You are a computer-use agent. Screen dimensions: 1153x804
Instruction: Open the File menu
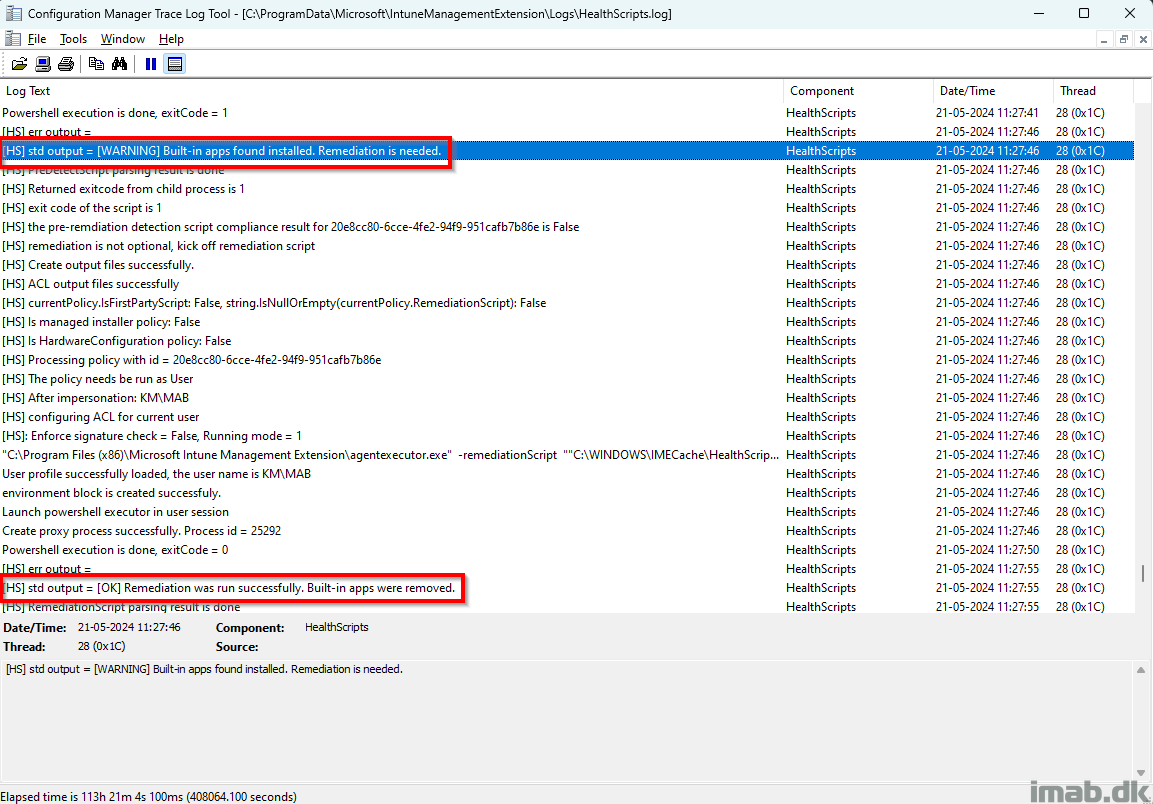(x=37, y=39)
